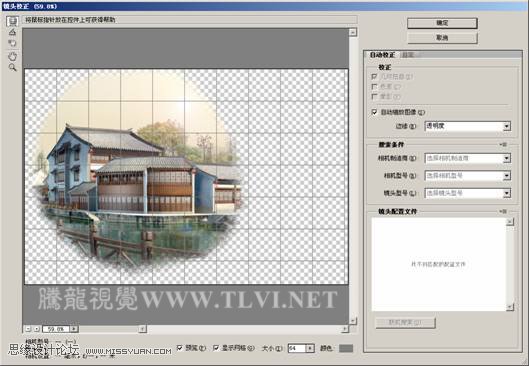
Task: Select the Hand tool
Action: click(12, 56)
